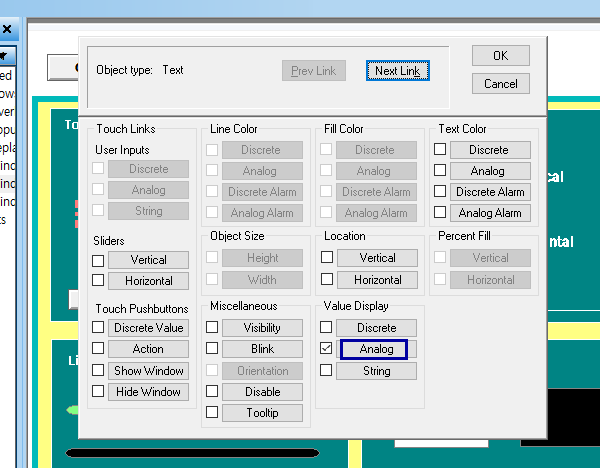Open Location Vertical link
The width and height of the screenshot is (600, 468).
(377, 258)
